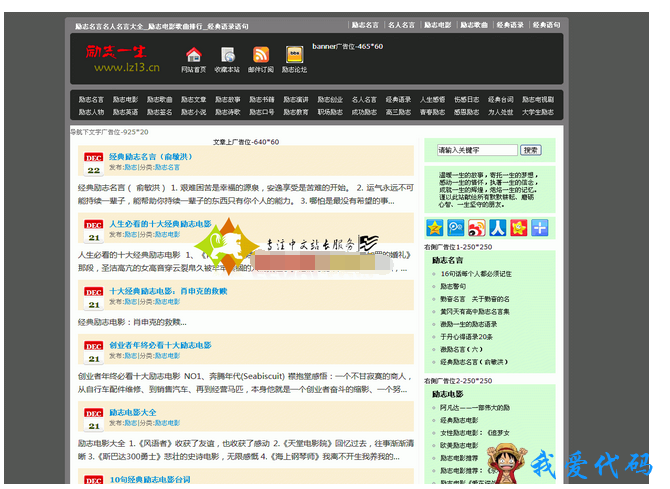Click the 搜索 search button
This screenshot has width=670, height=489.
[531, 150]
